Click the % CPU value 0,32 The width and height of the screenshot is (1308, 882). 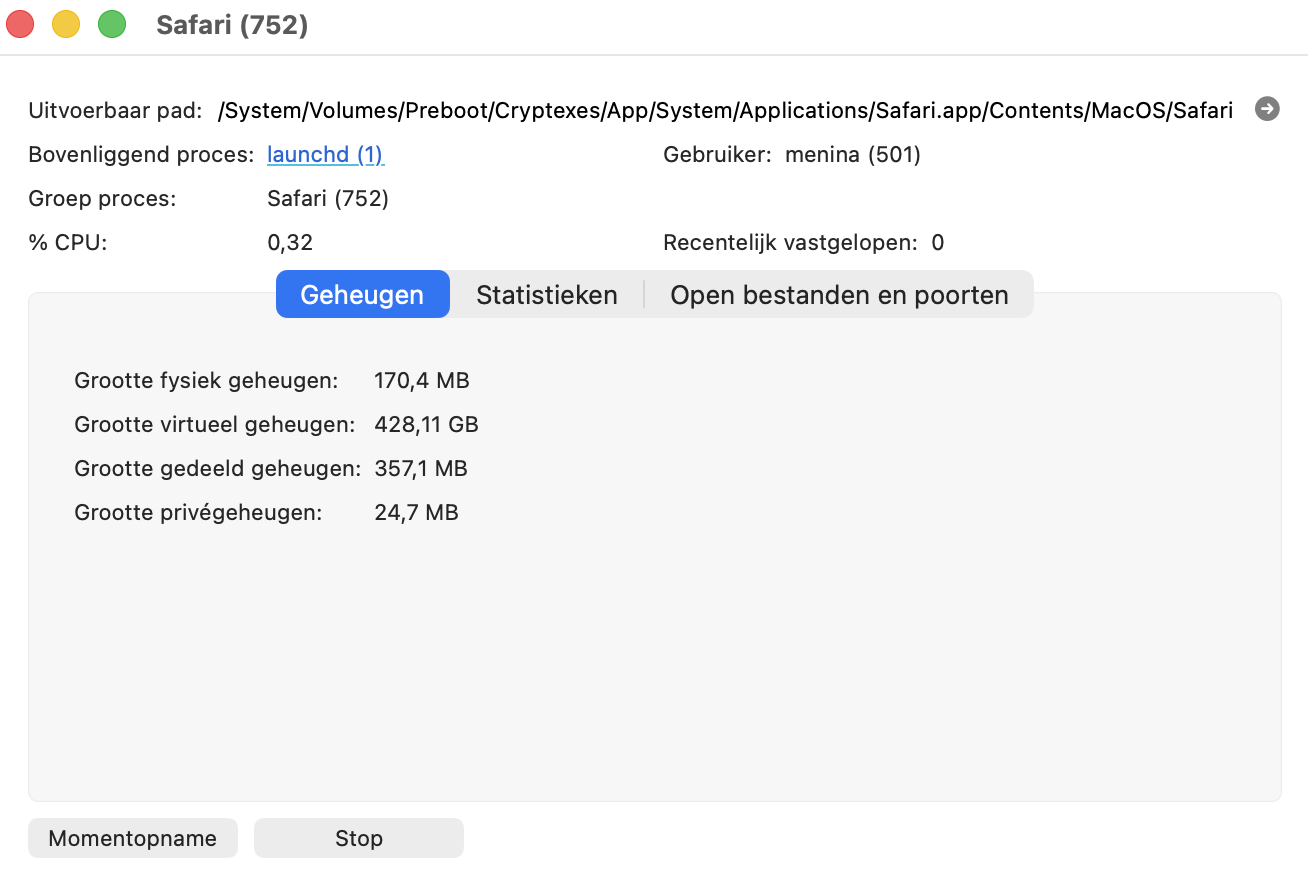pos(289,242)
